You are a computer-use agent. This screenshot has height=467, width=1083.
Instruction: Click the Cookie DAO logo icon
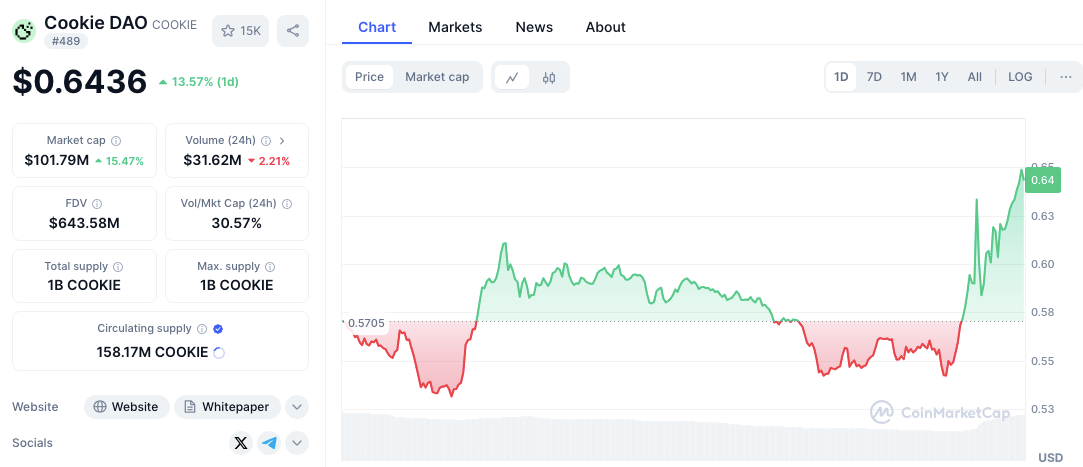tap(25, 30)
